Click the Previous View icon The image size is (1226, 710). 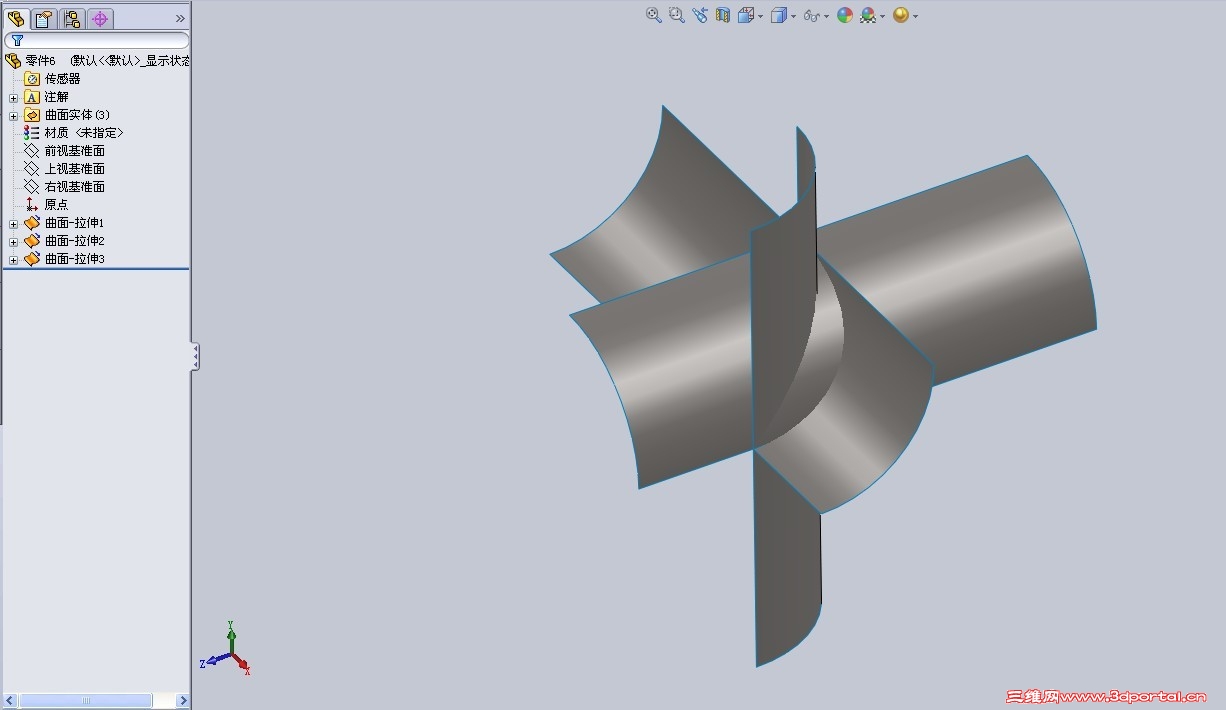tap(699, 15)
